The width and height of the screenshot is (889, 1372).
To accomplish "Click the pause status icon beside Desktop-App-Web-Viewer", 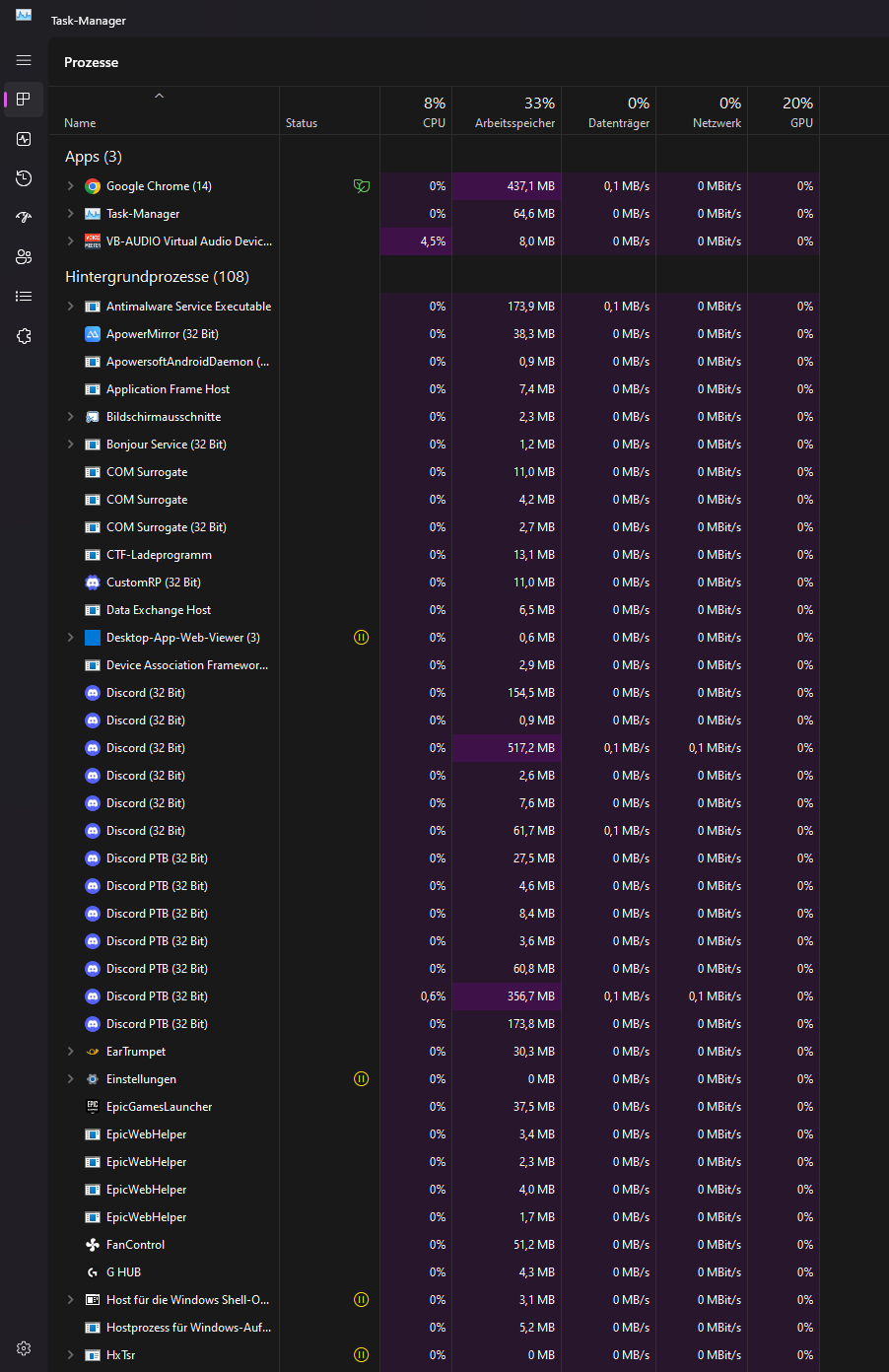I will click(x=361, y=637).
